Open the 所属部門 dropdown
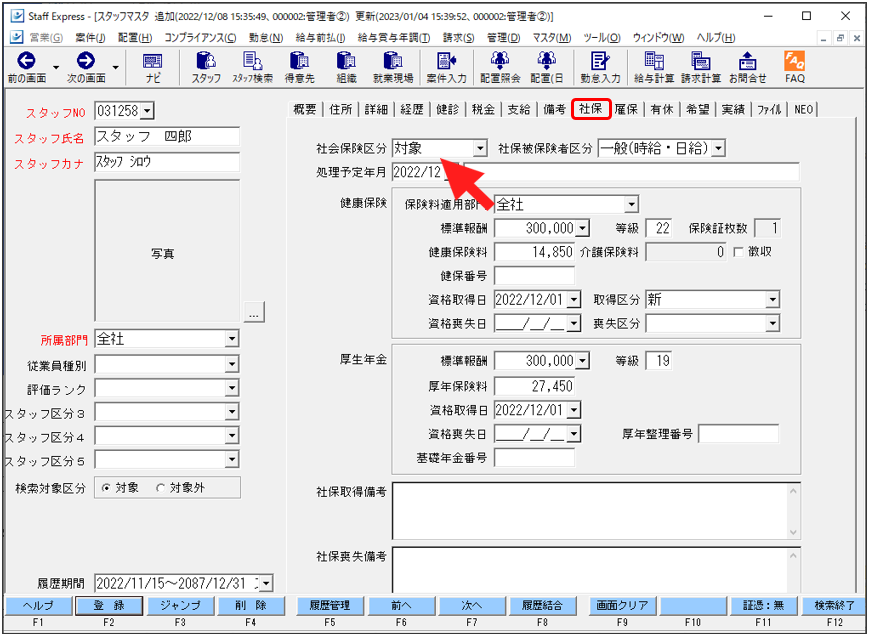The image size is (869, 636). pos(232,339)
